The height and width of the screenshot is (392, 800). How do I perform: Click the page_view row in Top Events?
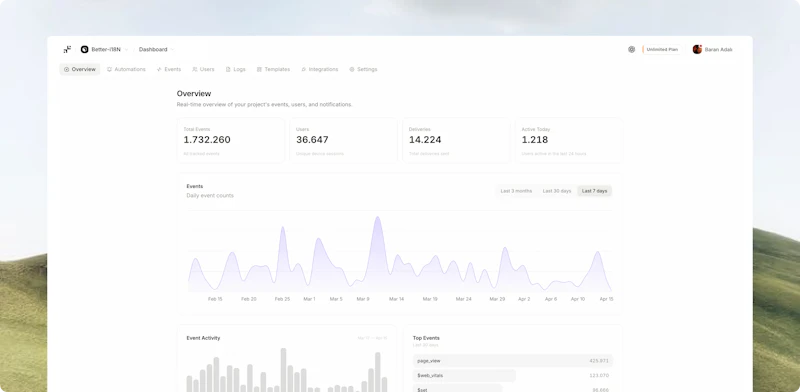tap(513, 361)
